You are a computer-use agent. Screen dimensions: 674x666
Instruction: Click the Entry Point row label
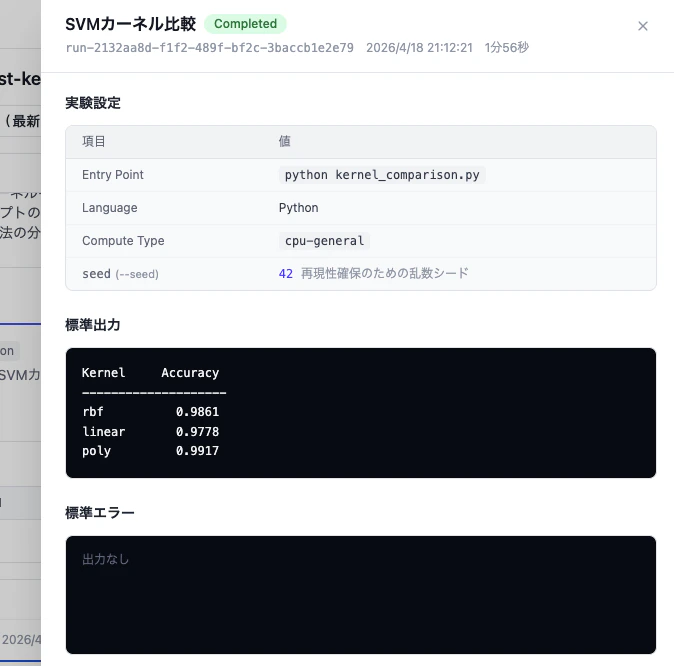click(x=113, y=175)
